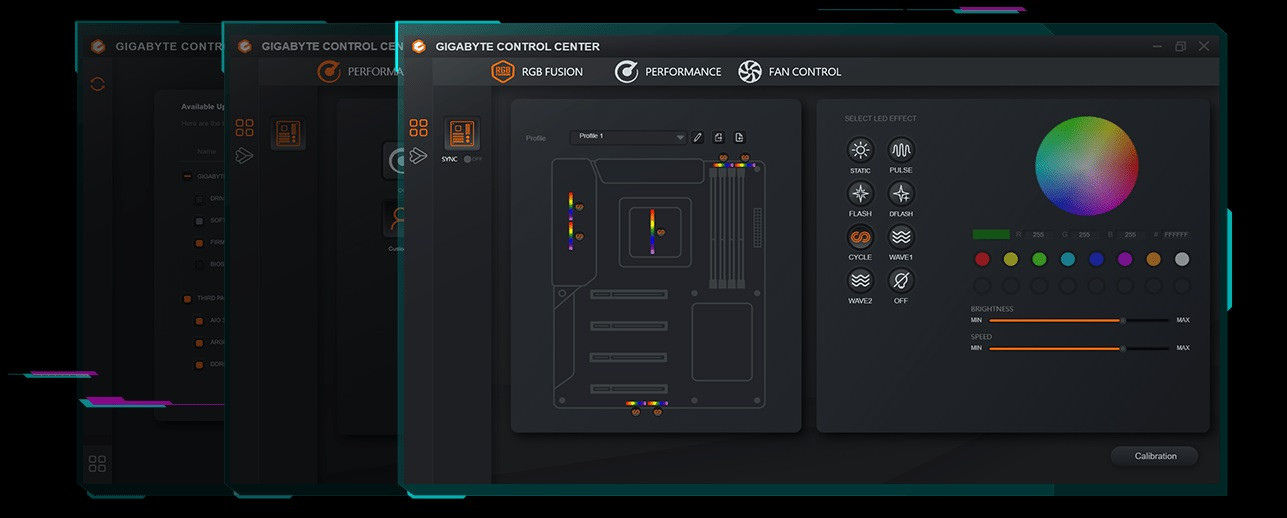Open the dashboard grid icon in front window sidebar
Screen dimensions: 1287x518
(418, 128)
